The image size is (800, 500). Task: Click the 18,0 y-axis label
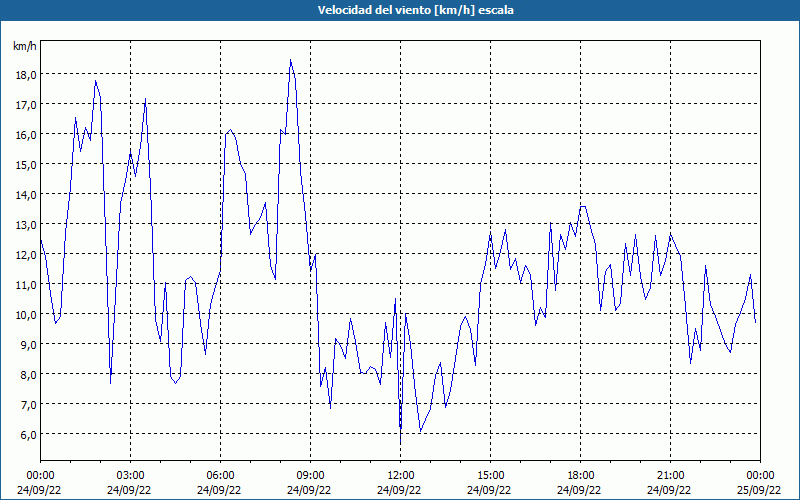27,74
